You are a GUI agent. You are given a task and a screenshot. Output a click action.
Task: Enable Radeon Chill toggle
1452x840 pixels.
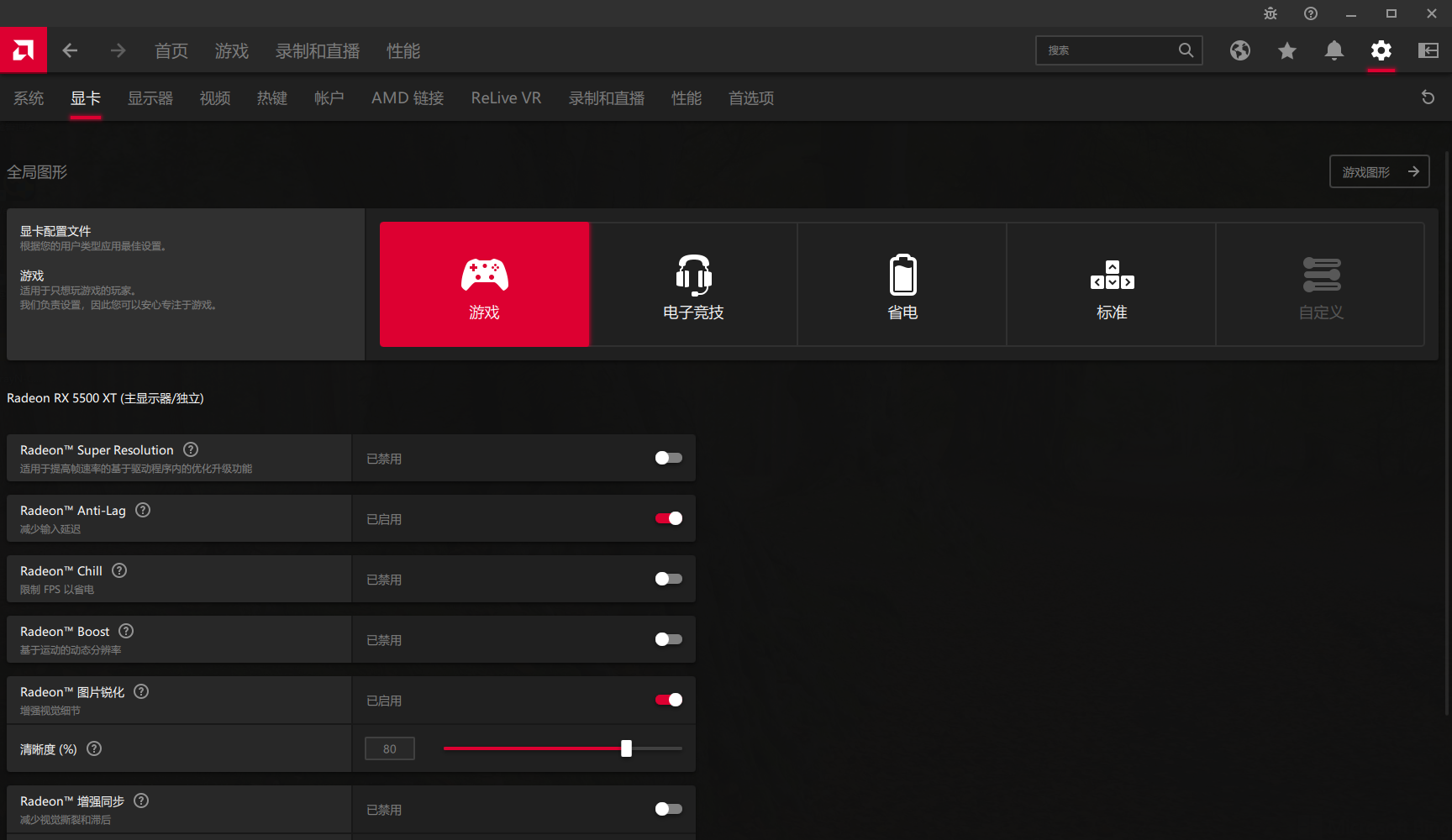pyautogui.click(x=669, y=579)
